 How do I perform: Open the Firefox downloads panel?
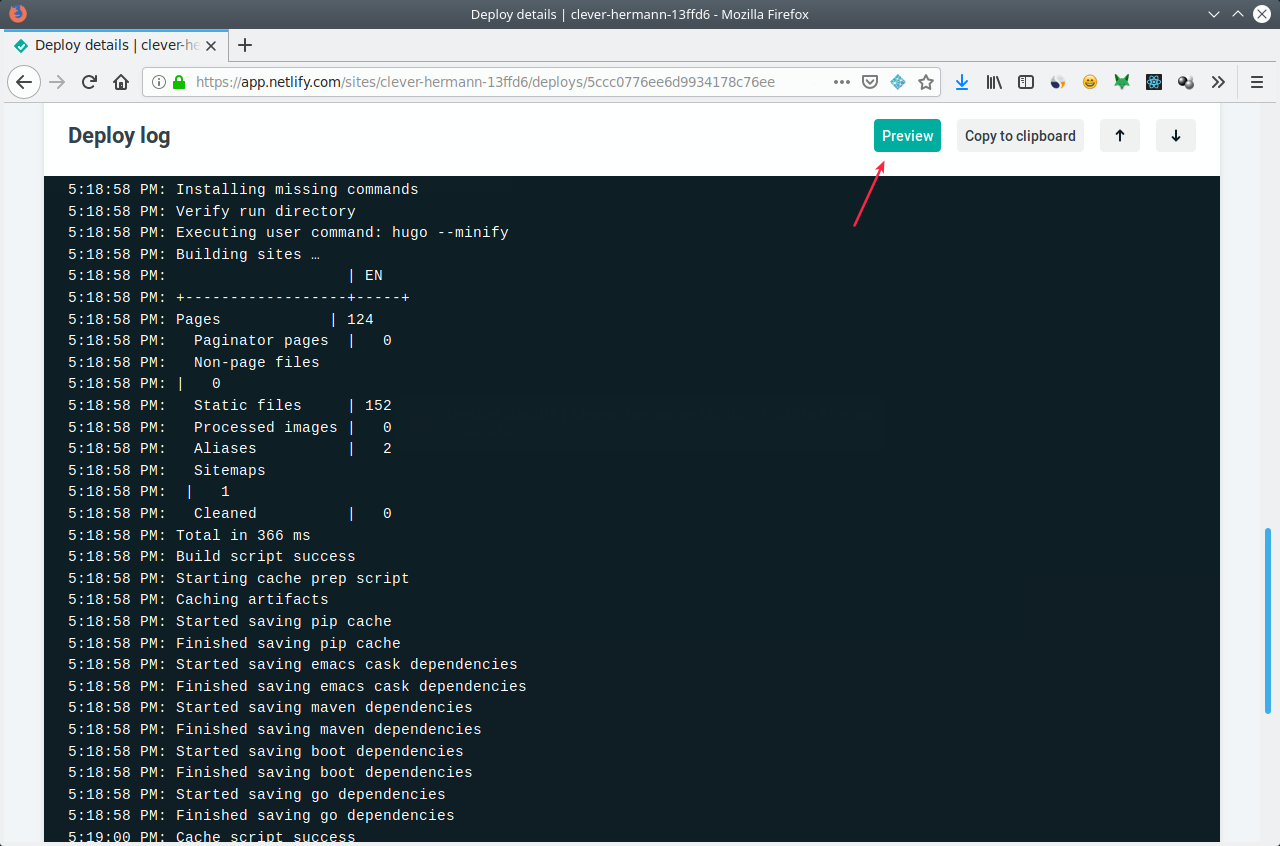point(962,82)
